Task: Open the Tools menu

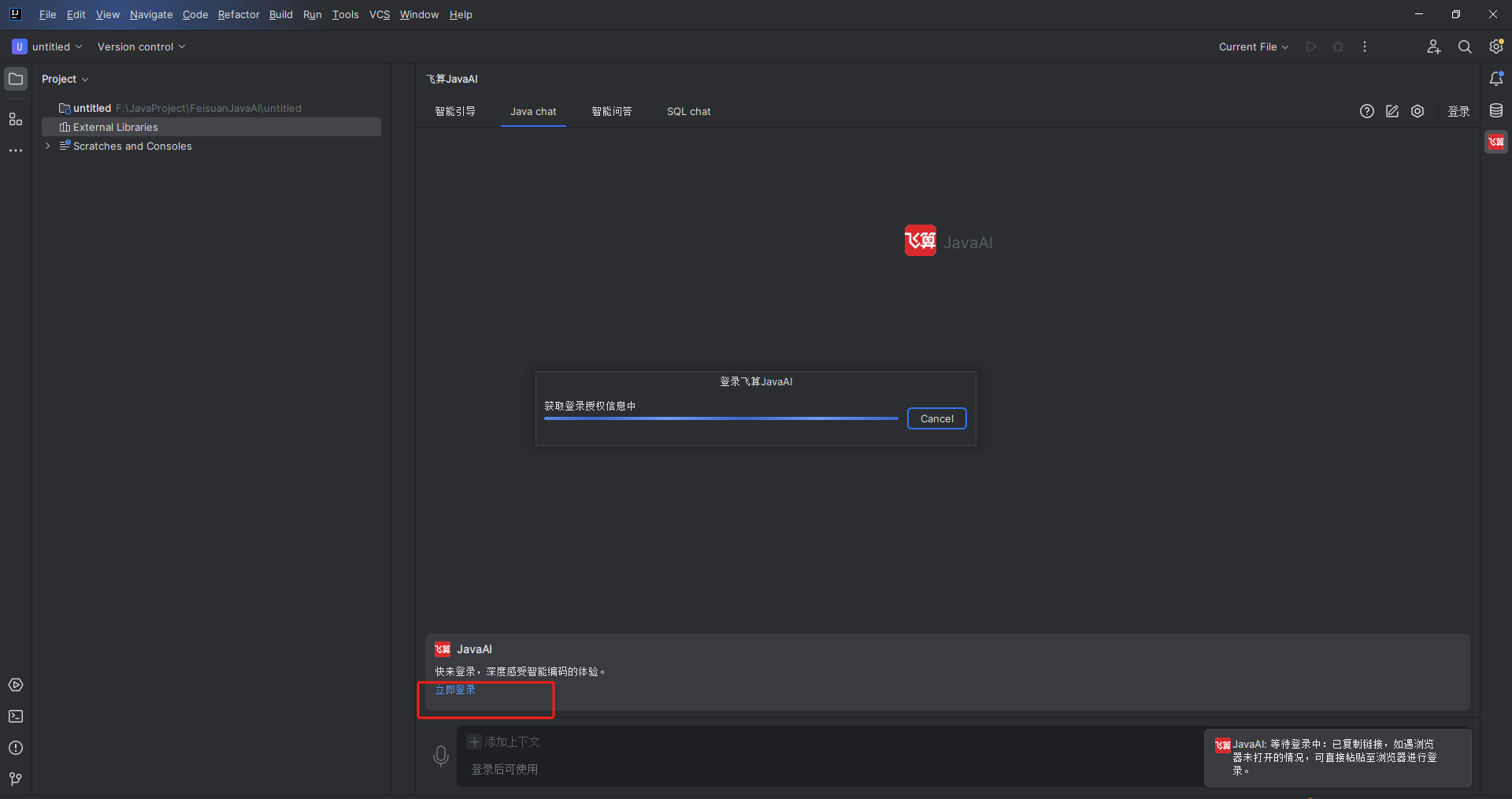Action: tap(345, 14)
